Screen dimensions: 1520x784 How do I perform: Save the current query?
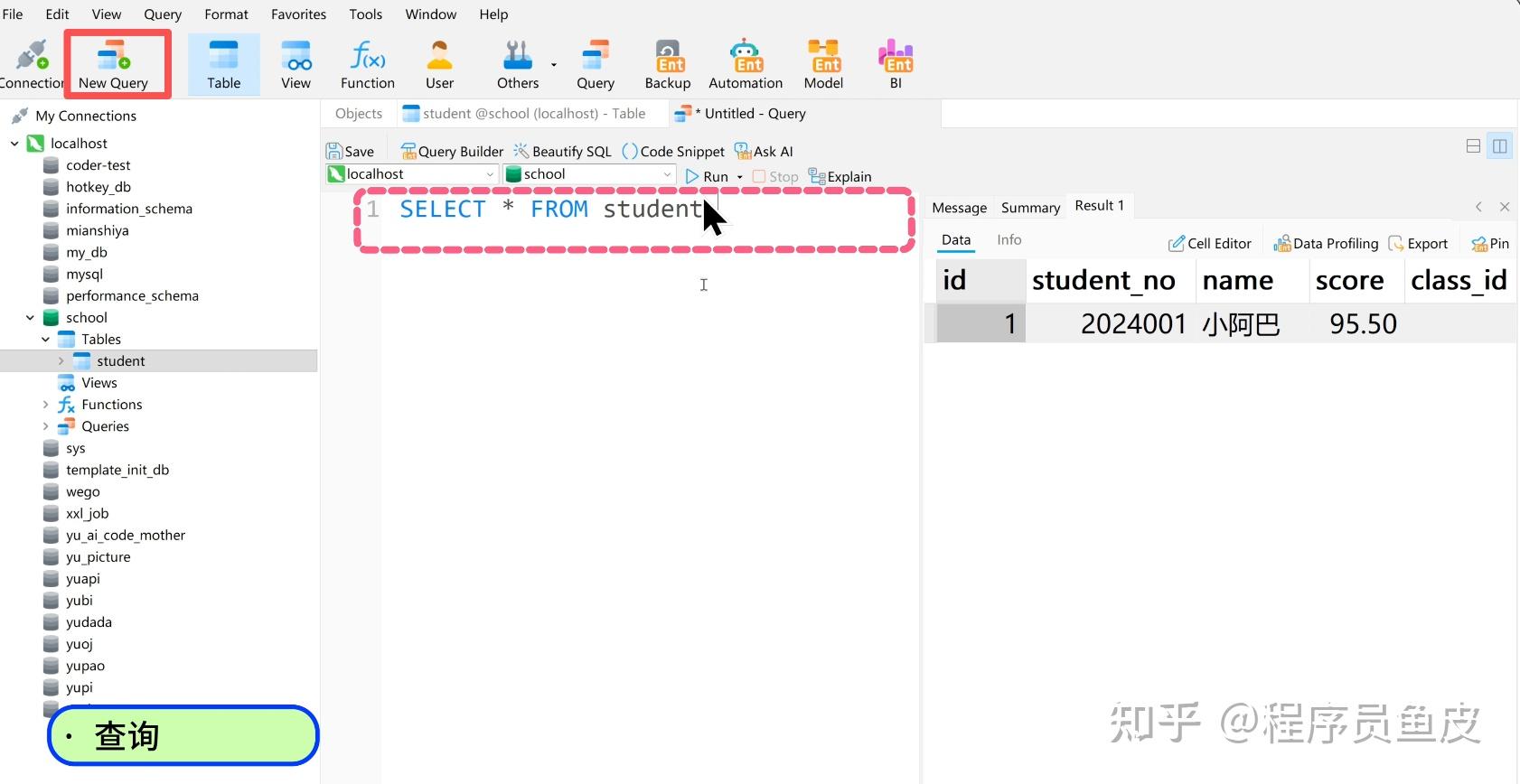350,152
